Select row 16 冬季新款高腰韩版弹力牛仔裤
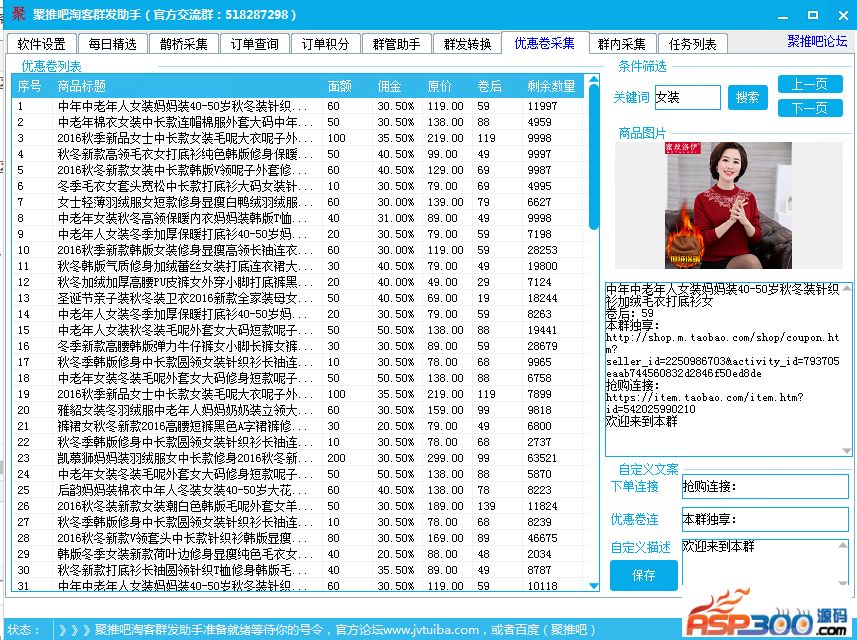Viewport: 857px width, 640px height. click(298, 346)
